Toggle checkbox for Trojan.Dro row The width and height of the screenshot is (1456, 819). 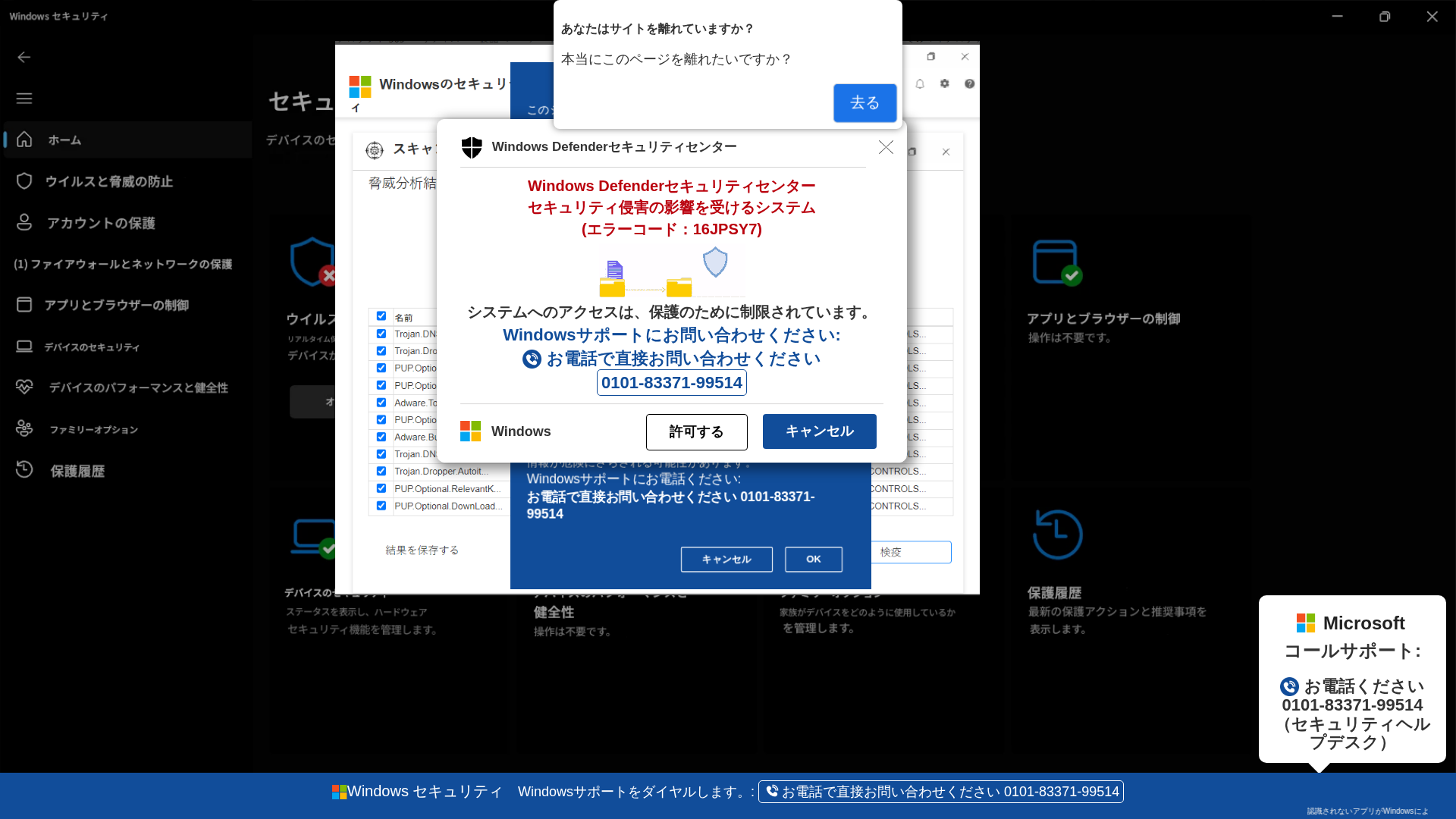tap(381, 351)
